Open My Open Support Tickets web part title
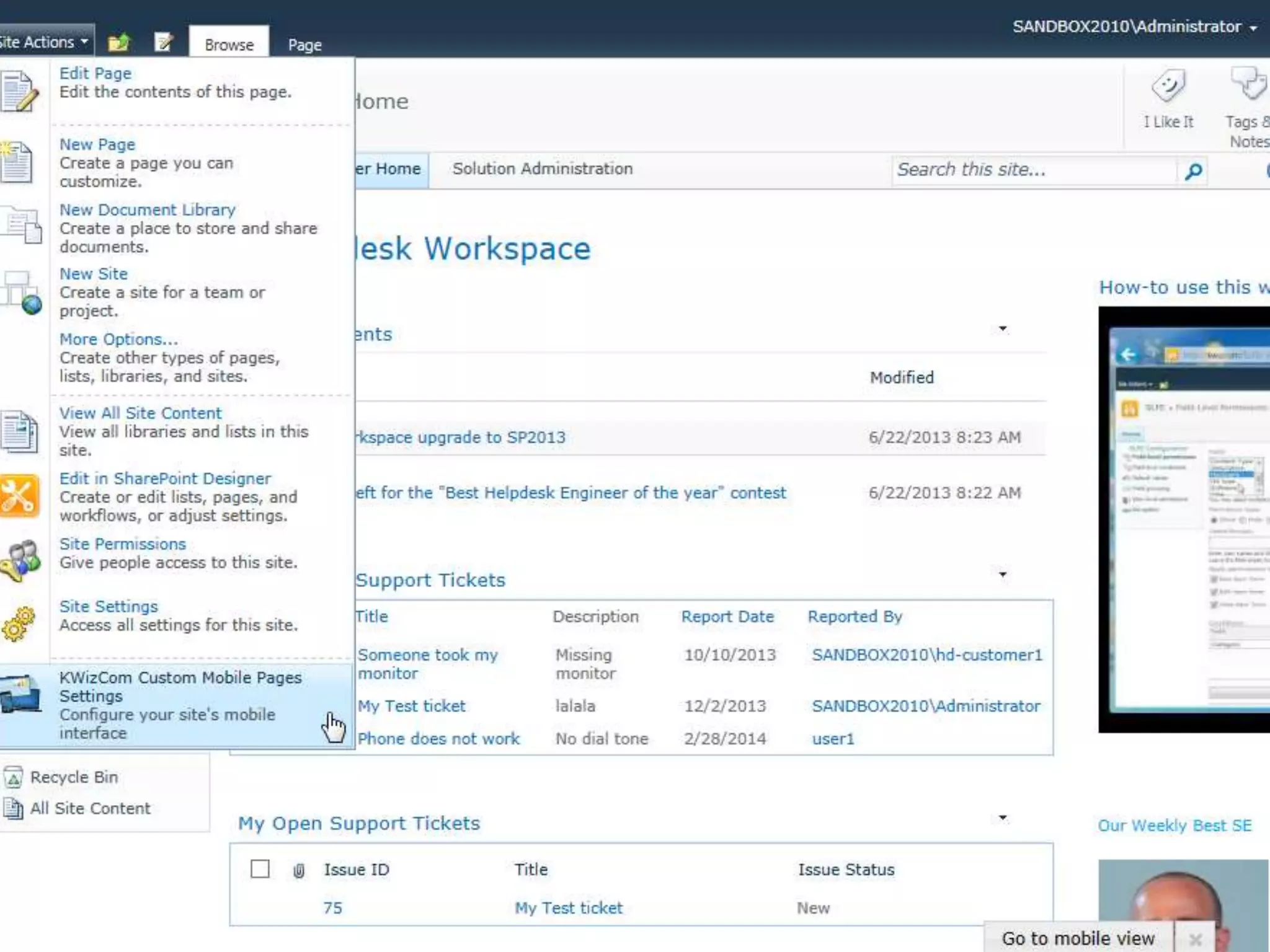 [359, 823]
